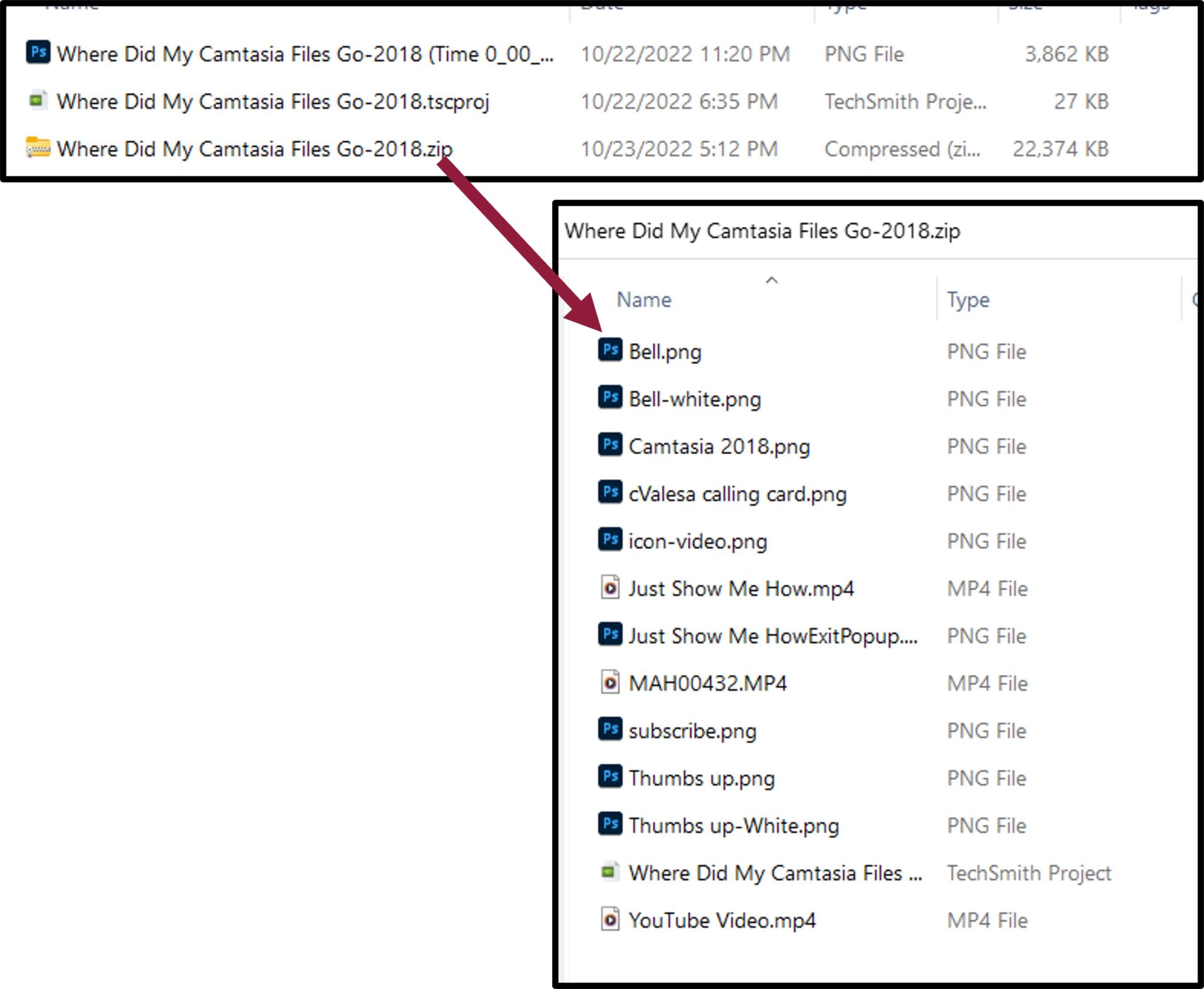Click the MP4 icon next to Just Show Me How.mp4

(610, 587)
